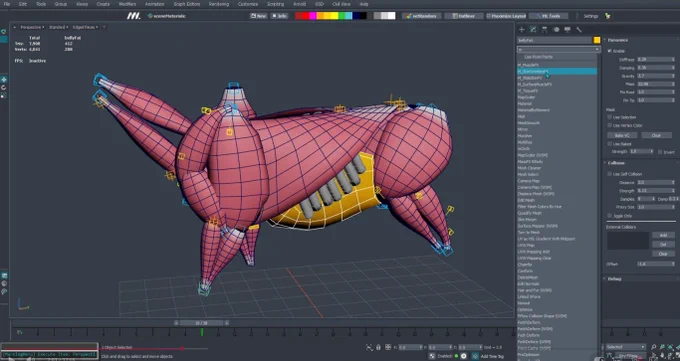Select the yellow color swatch in toolbar
The height and width of the screenshot is (361, 680).
pyautogui.click(x=335, y=16)
